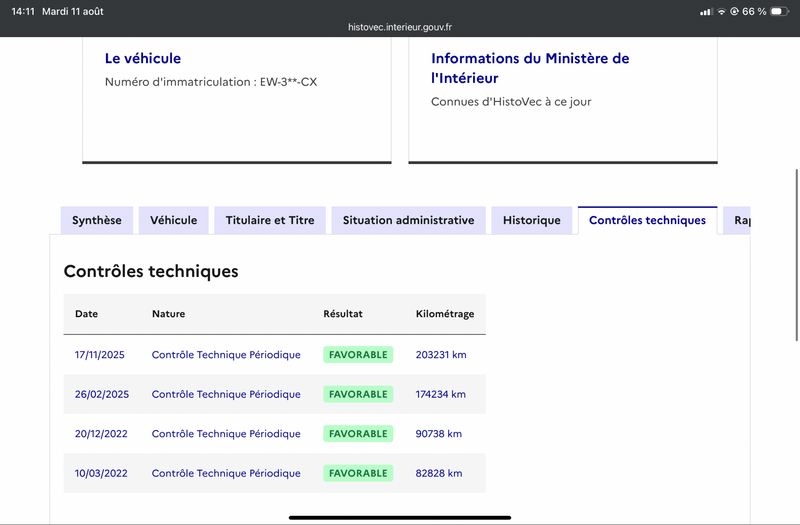800x525 pixels.
Task: Click the Date column header
Action: point(86,314)
